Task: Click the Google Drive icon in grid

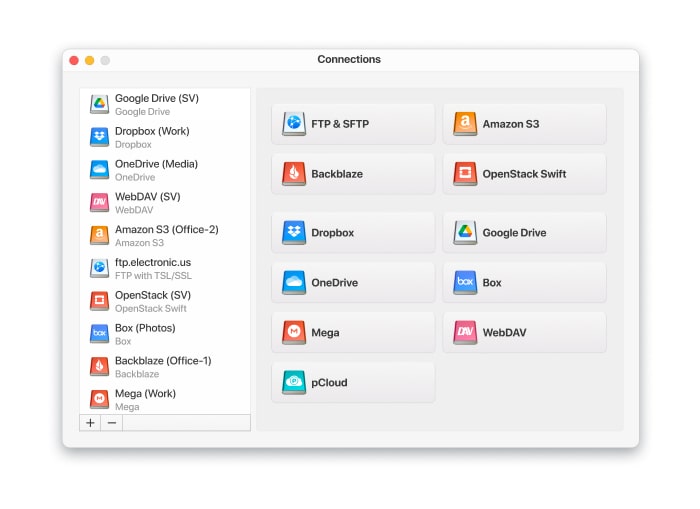Action: pyautogui.click(x=465, y=233)
